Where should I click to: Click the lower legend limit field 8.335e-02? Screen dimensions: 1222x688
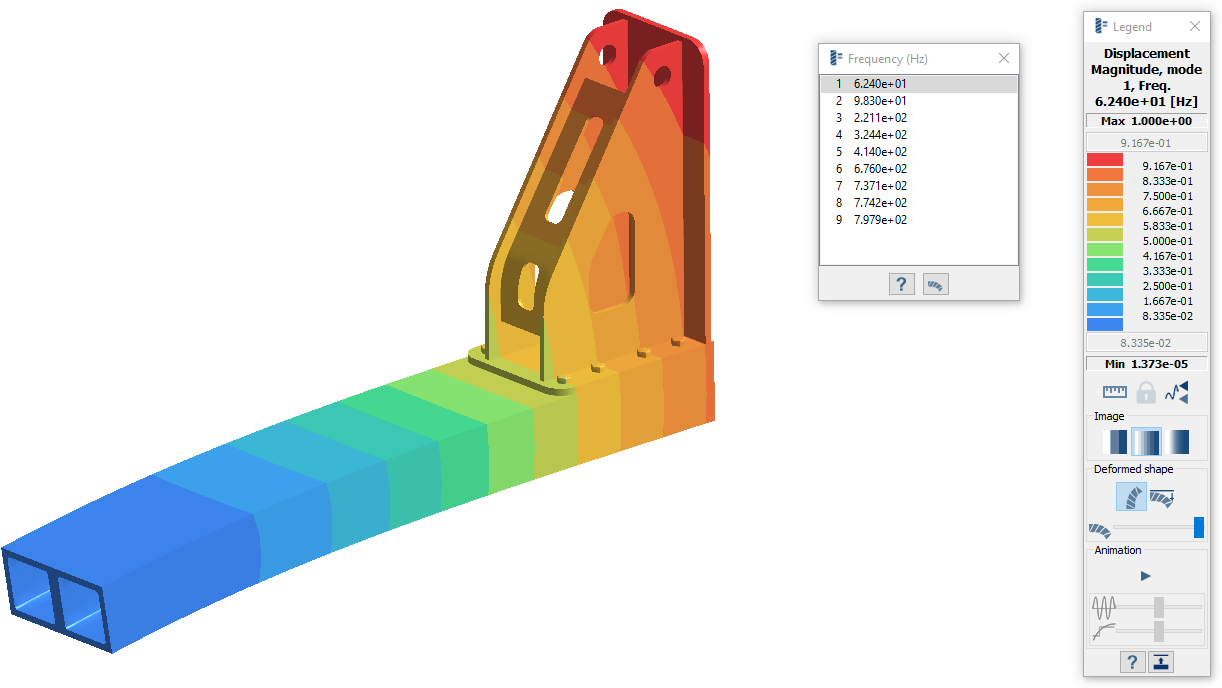pyautogui.click(x=1146, y=342)
